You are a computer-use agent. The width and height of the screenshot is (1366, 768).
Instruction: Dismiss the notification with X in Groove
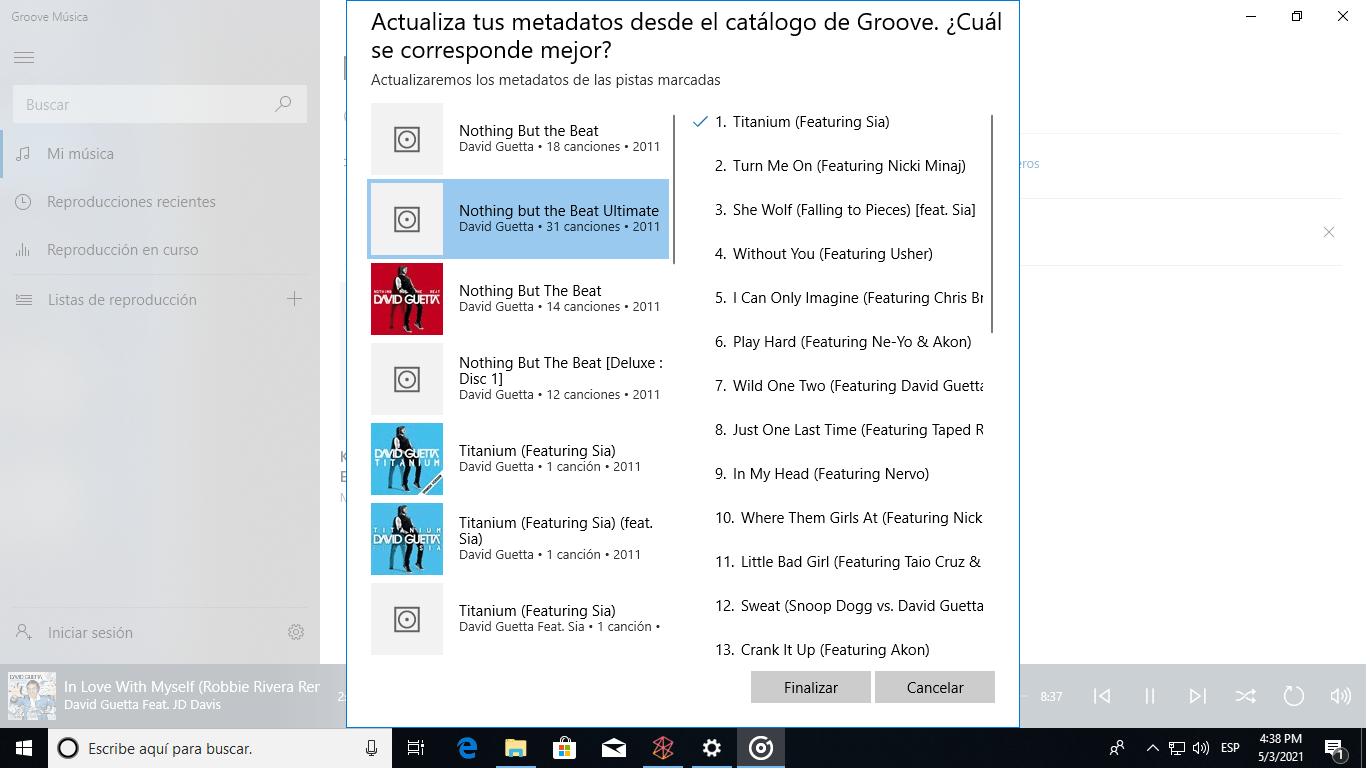[1329, 232]
